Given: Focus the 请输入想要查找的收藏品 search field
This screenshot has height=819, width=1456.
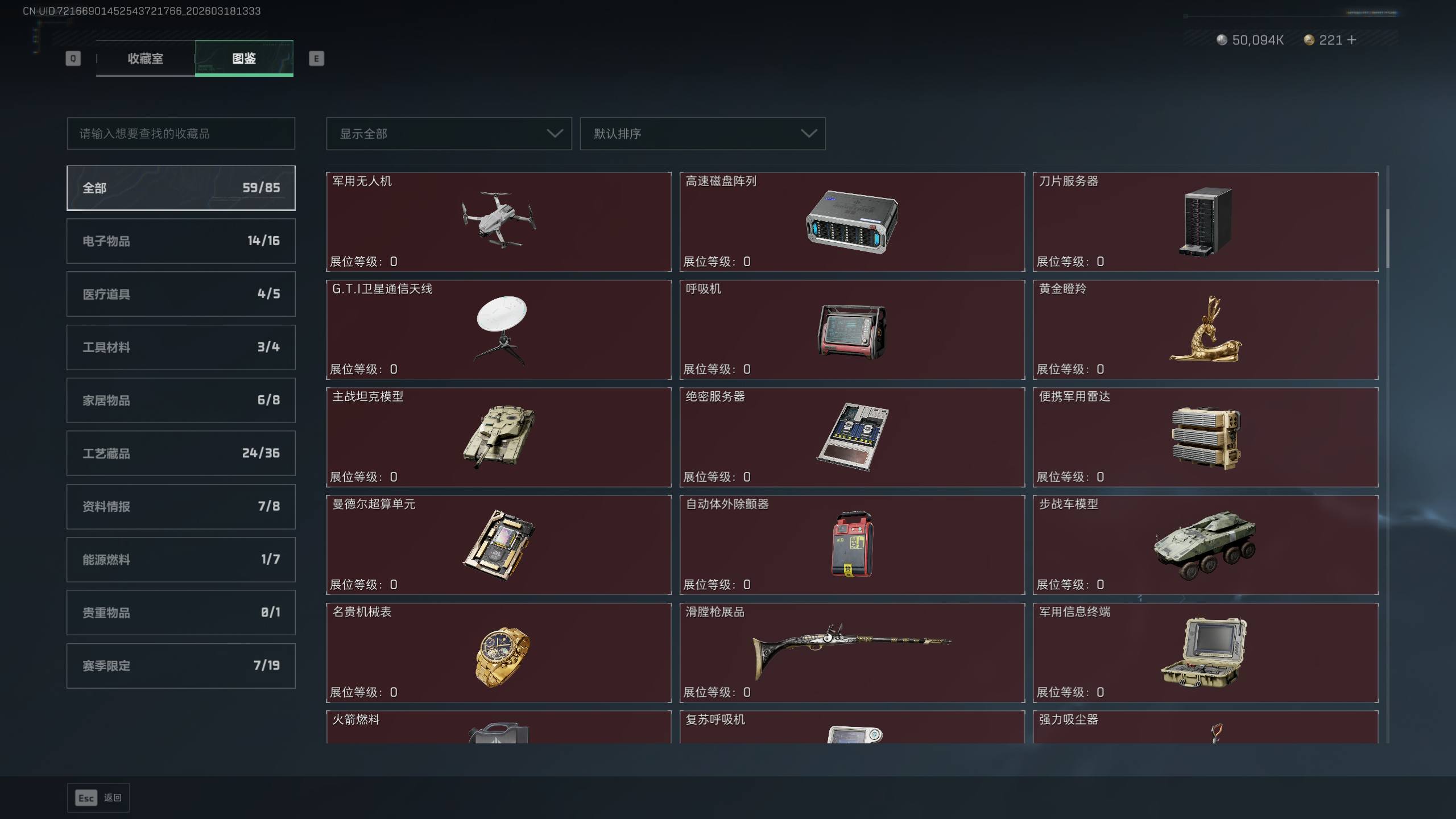Looking at the screenshot, I should click(181, 134).
